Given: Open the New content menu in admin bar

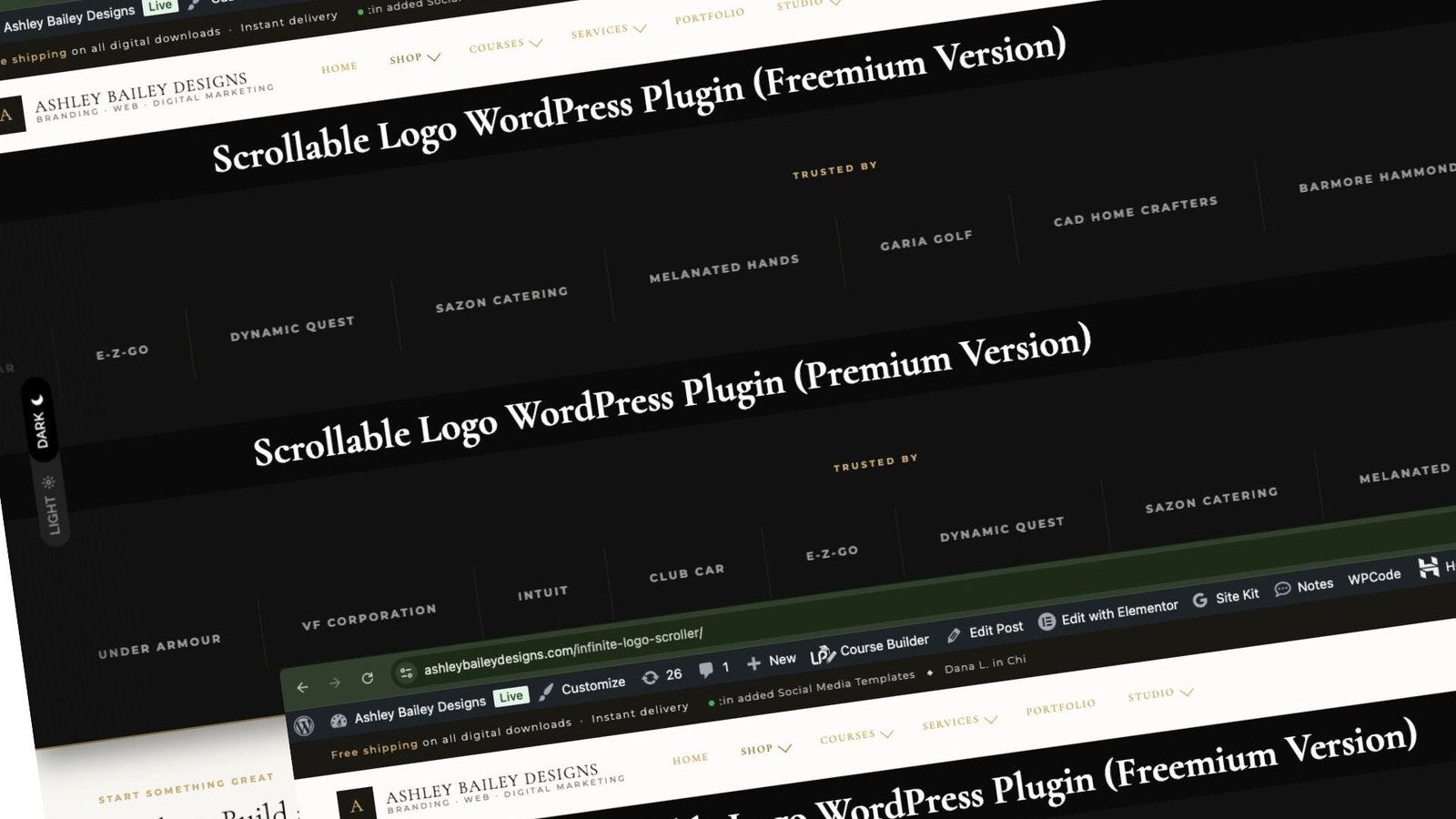Looking at the screenshot, I should [782, 659].
